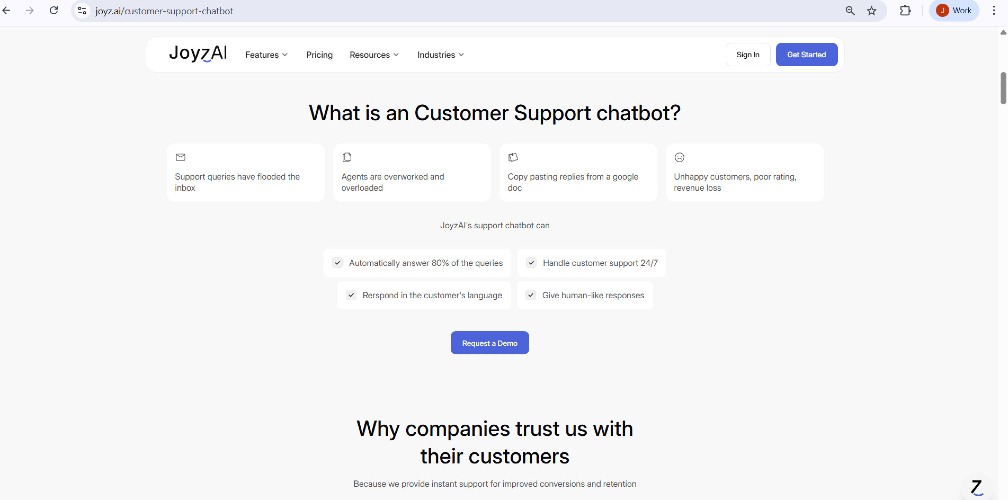Screen dimensions: 1008x500
Task: Go to the Pricing page
Action: click(319, 55)
